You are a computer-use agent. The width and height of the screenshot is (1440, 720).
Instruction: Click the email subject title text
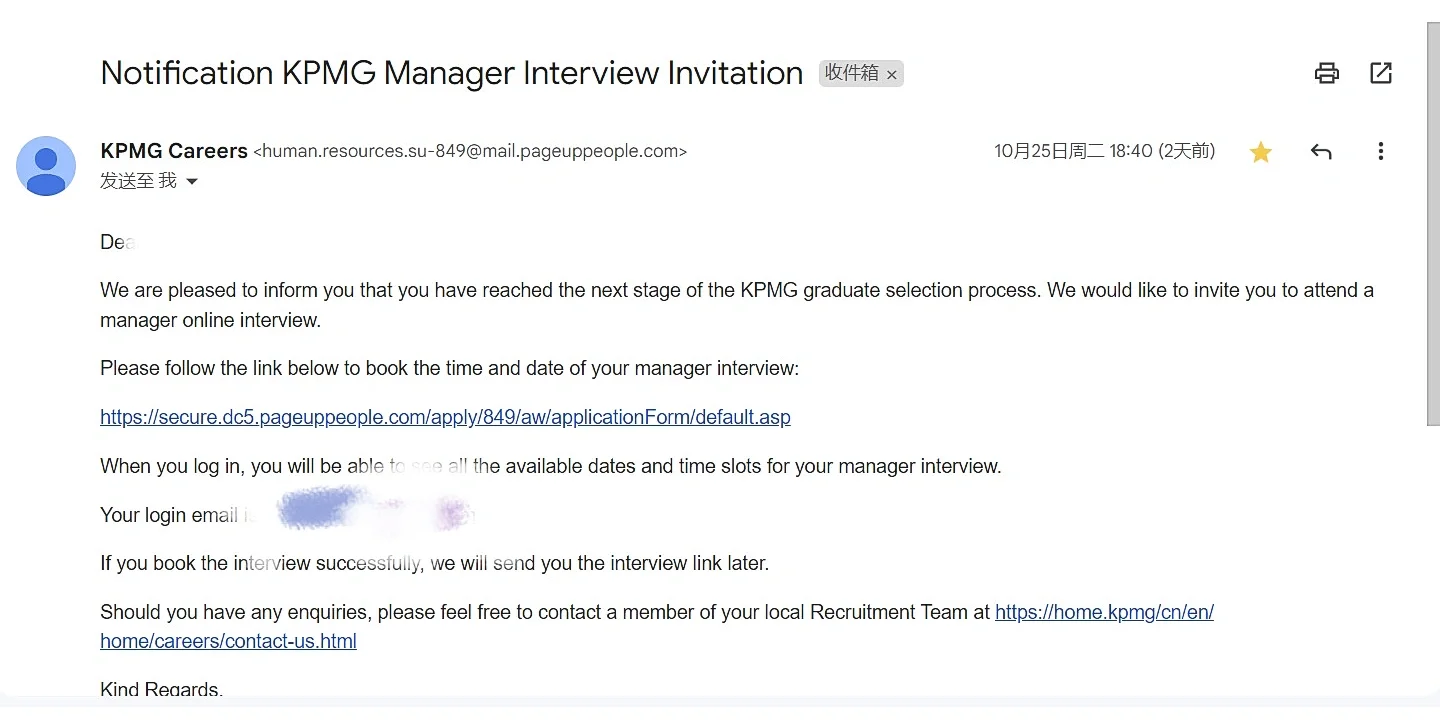(x=452, y=73)
